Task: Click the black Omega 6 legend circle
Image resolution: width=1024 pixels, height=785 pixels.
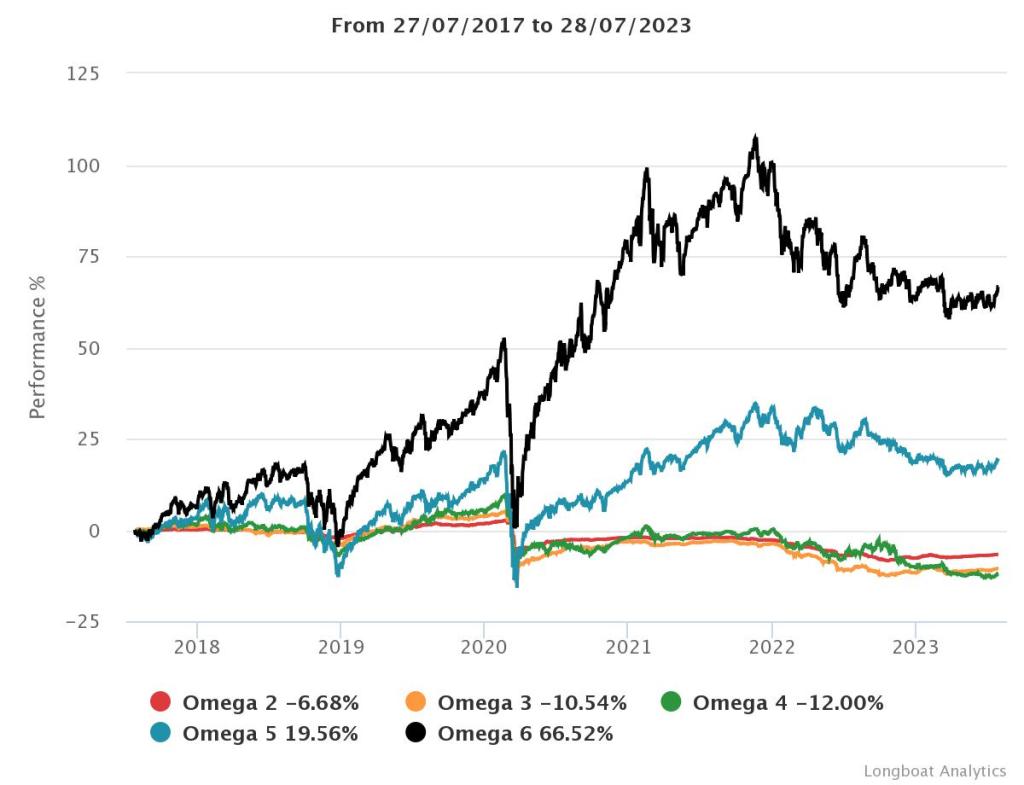Action: point(417,734)
